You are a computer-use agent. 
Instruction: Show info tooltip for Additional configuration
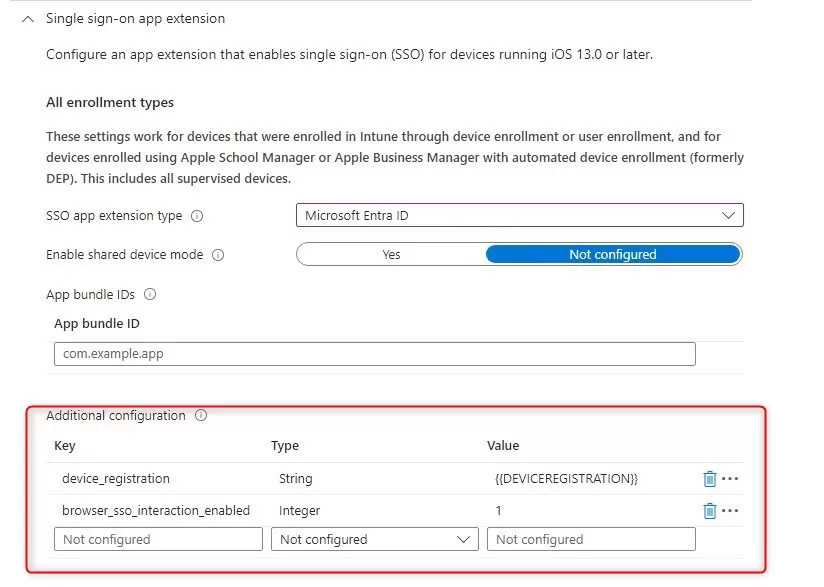tap(201, 416)
